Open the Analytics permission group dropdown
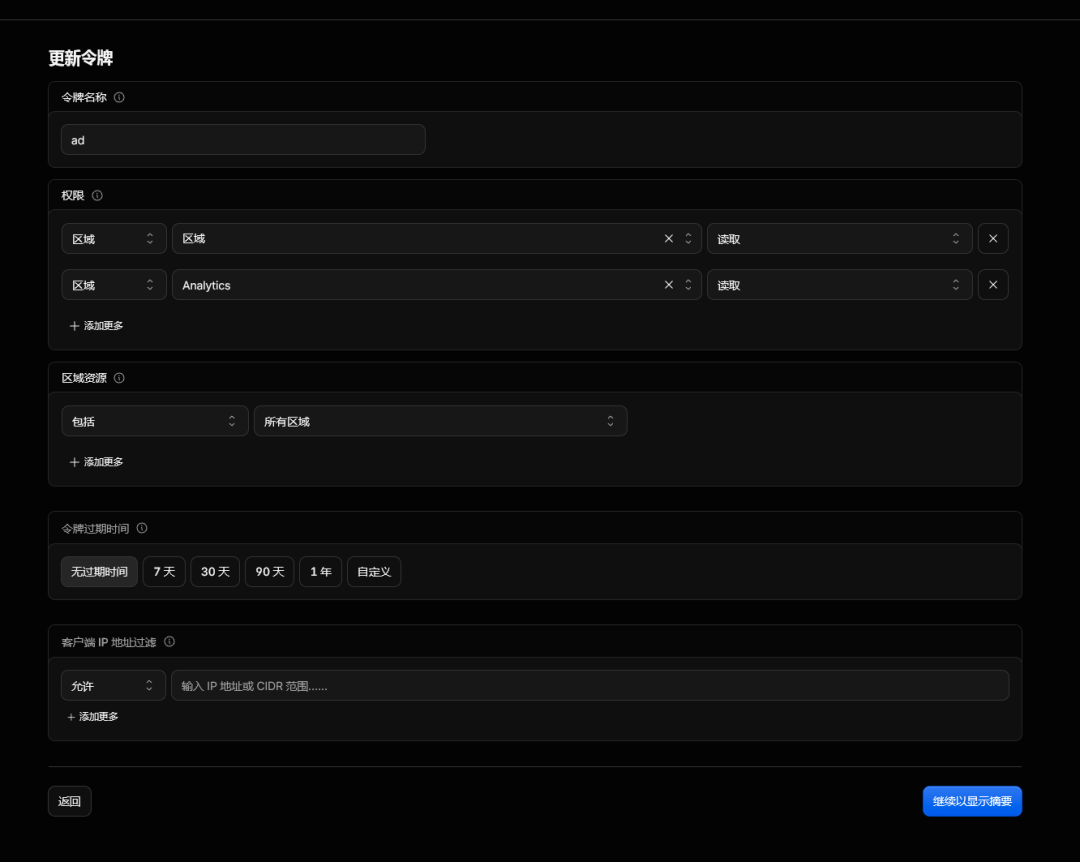 [437, 285]
